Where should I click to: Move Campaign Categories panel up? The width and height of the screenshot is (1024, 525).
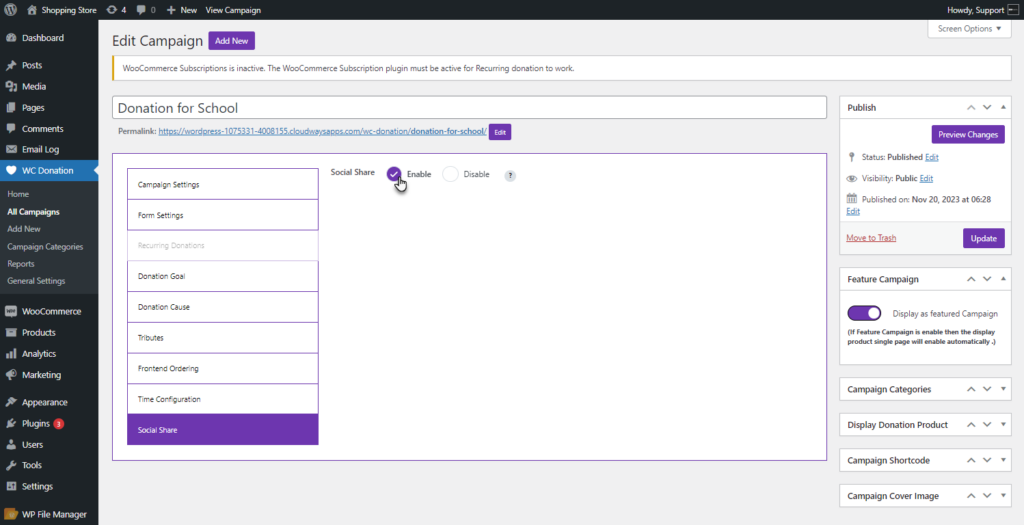coord(971,389)
